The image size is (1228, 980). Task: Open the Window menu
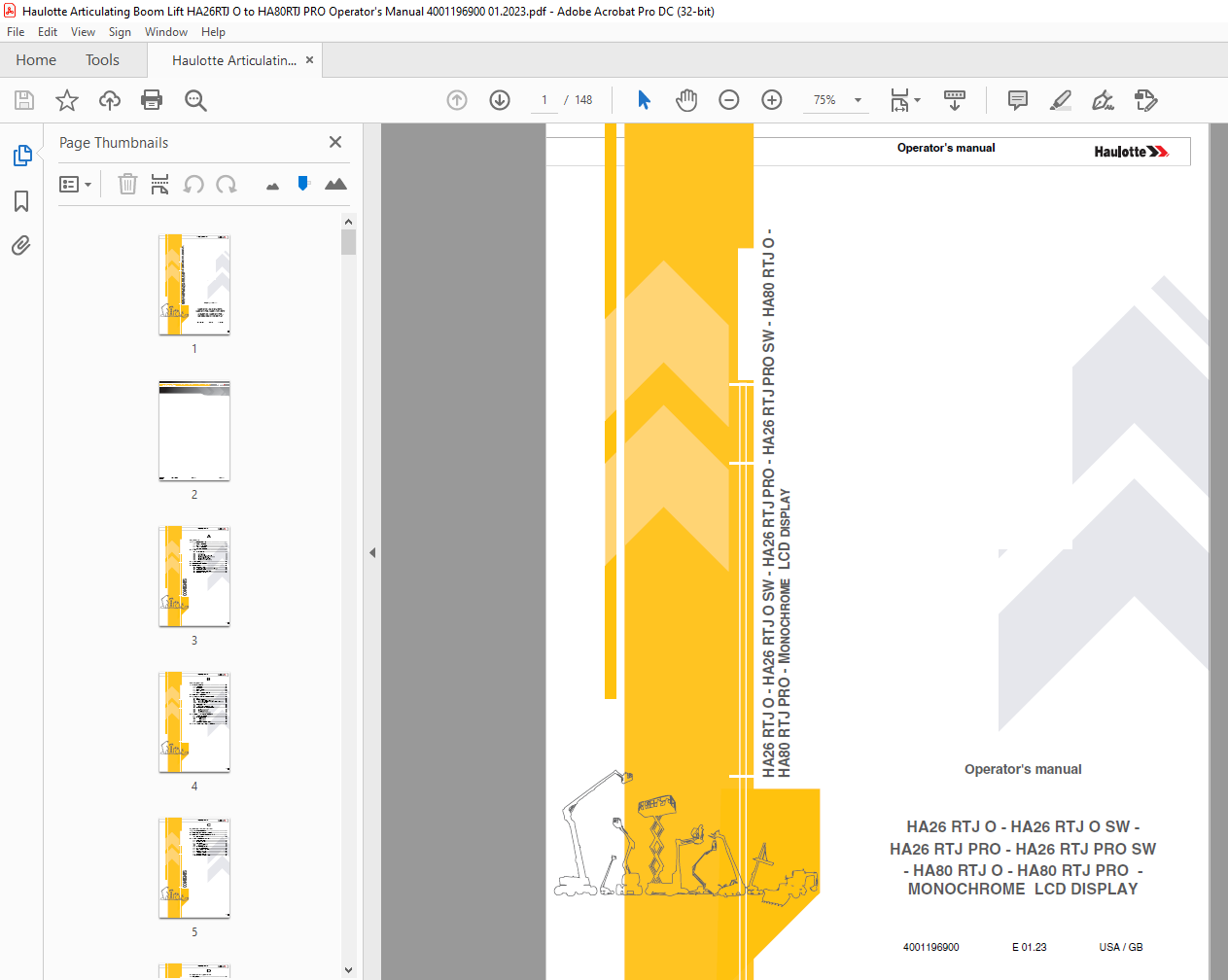pyautogui.click(x=166, y=32)
